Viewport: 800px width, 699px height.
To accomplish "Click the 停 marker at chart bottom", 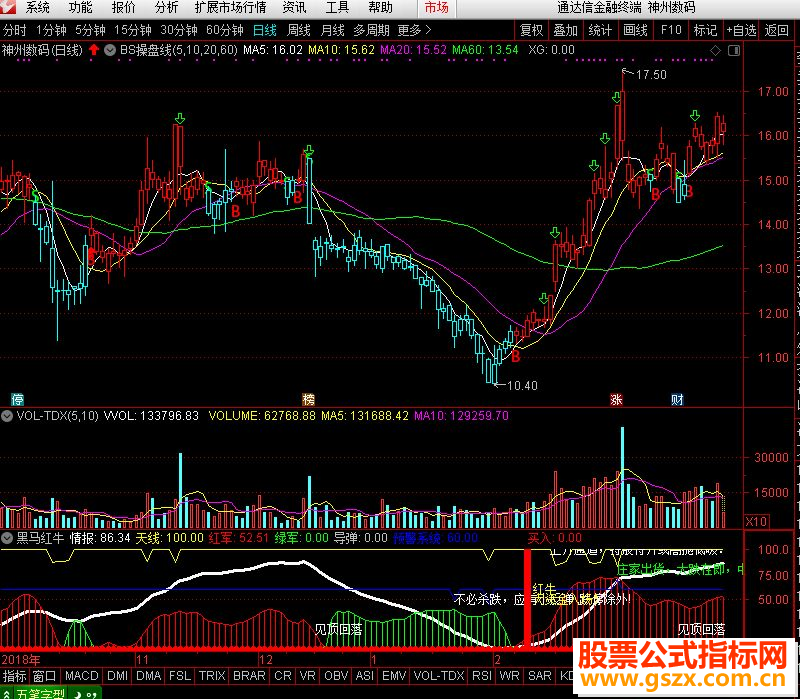I will (x=18, y=399).
